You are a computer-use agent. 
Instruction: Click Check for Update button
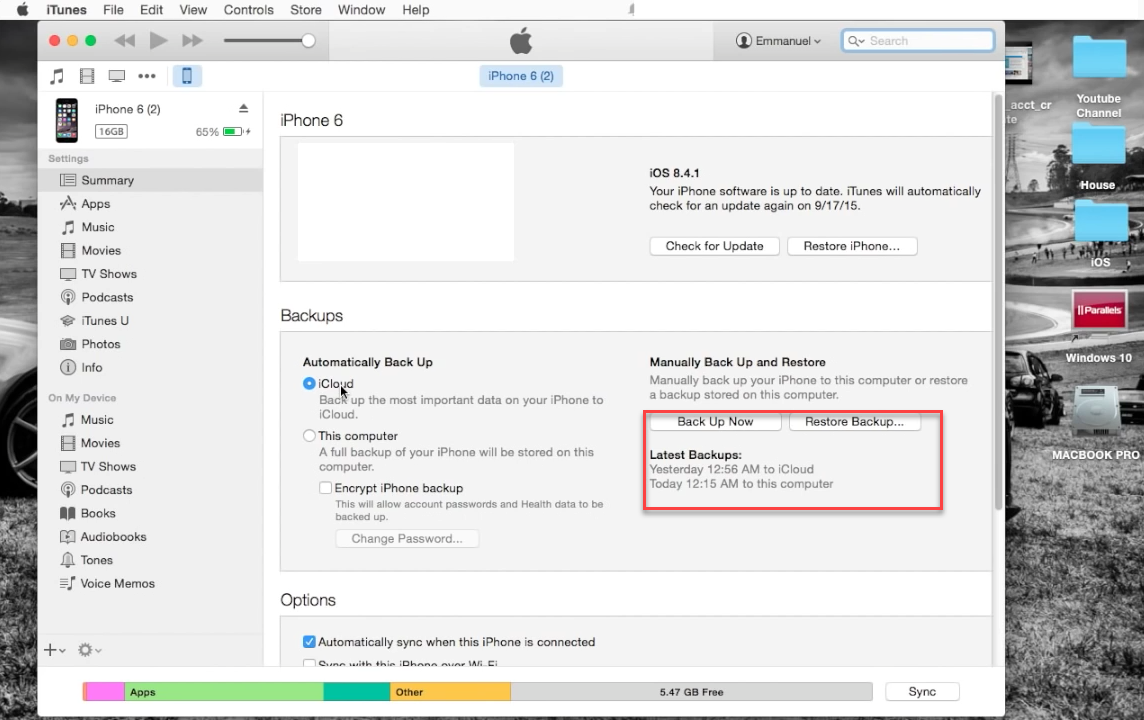[714, 246]
